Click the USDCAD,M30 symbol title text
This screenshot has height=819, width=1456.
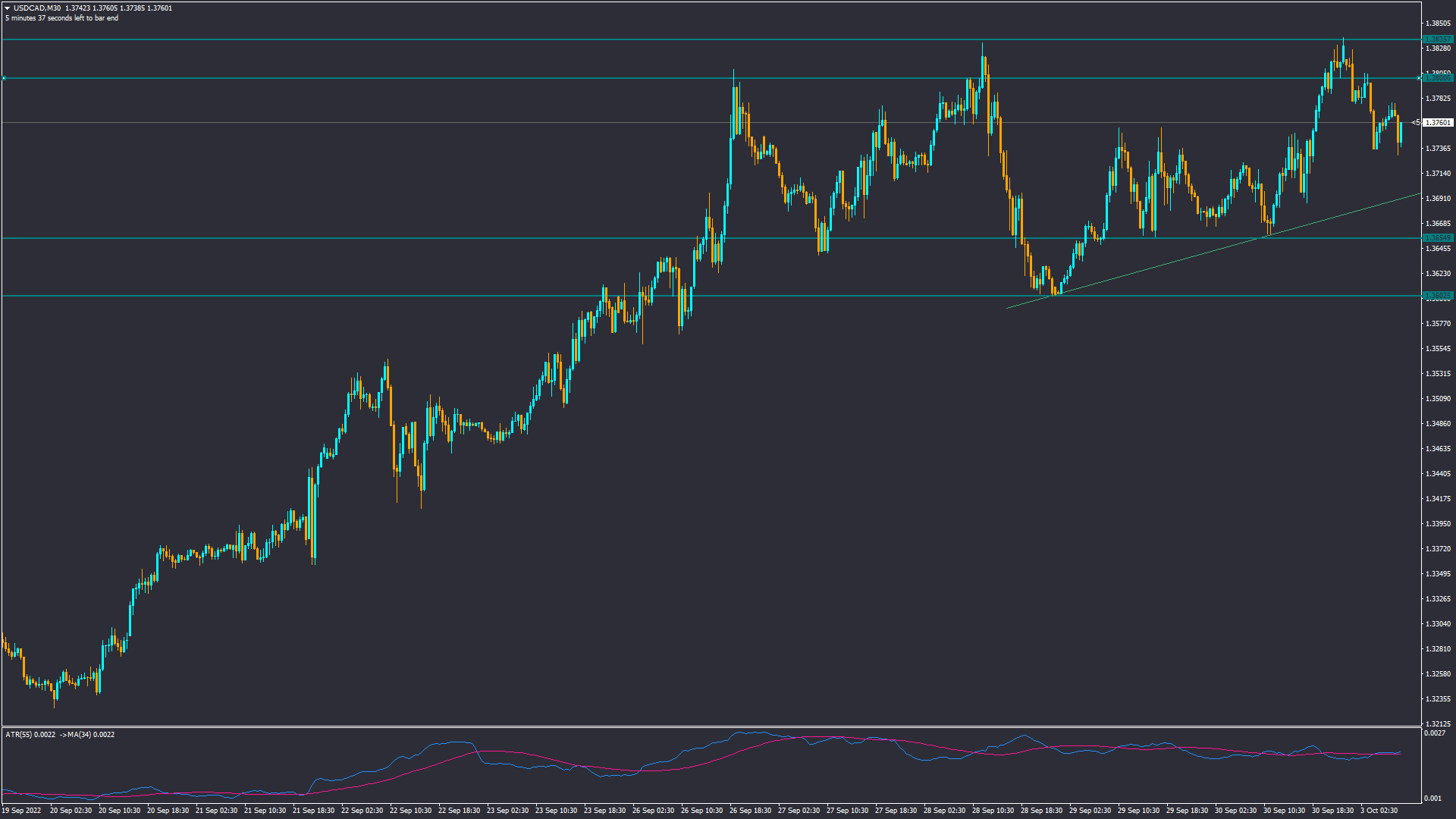click(x=37, y=8)
